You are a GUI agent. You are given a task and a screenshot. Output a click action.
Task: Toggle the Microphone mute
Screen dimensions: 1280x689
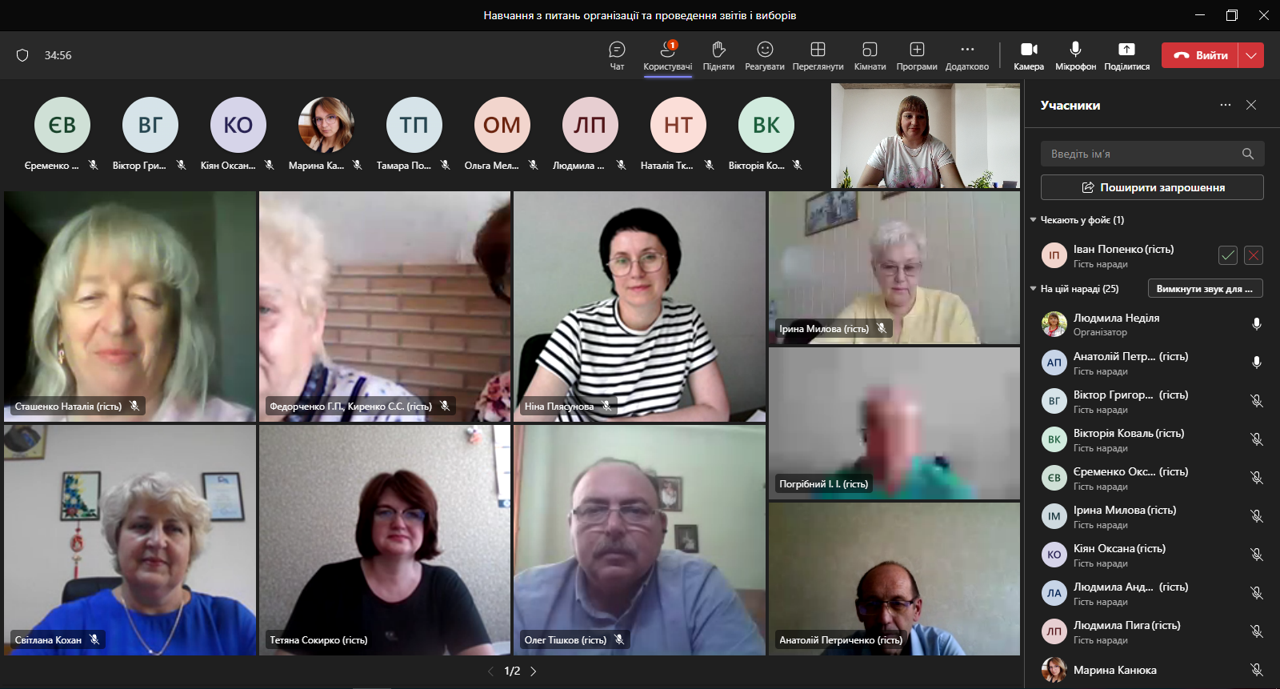click(1075, 50)
